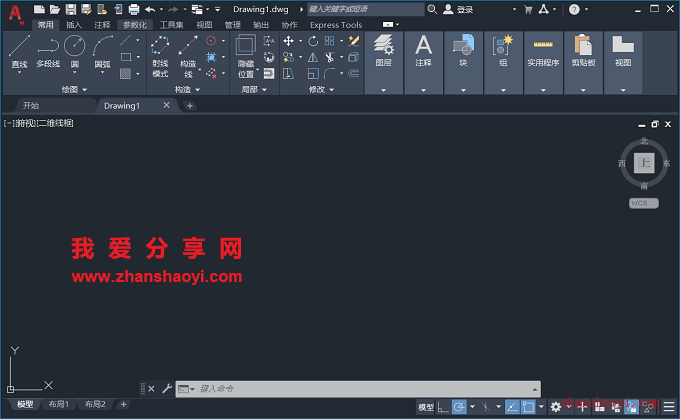
Task: Click the Mirror tool in the Modify panel
Action: (313, 57)
